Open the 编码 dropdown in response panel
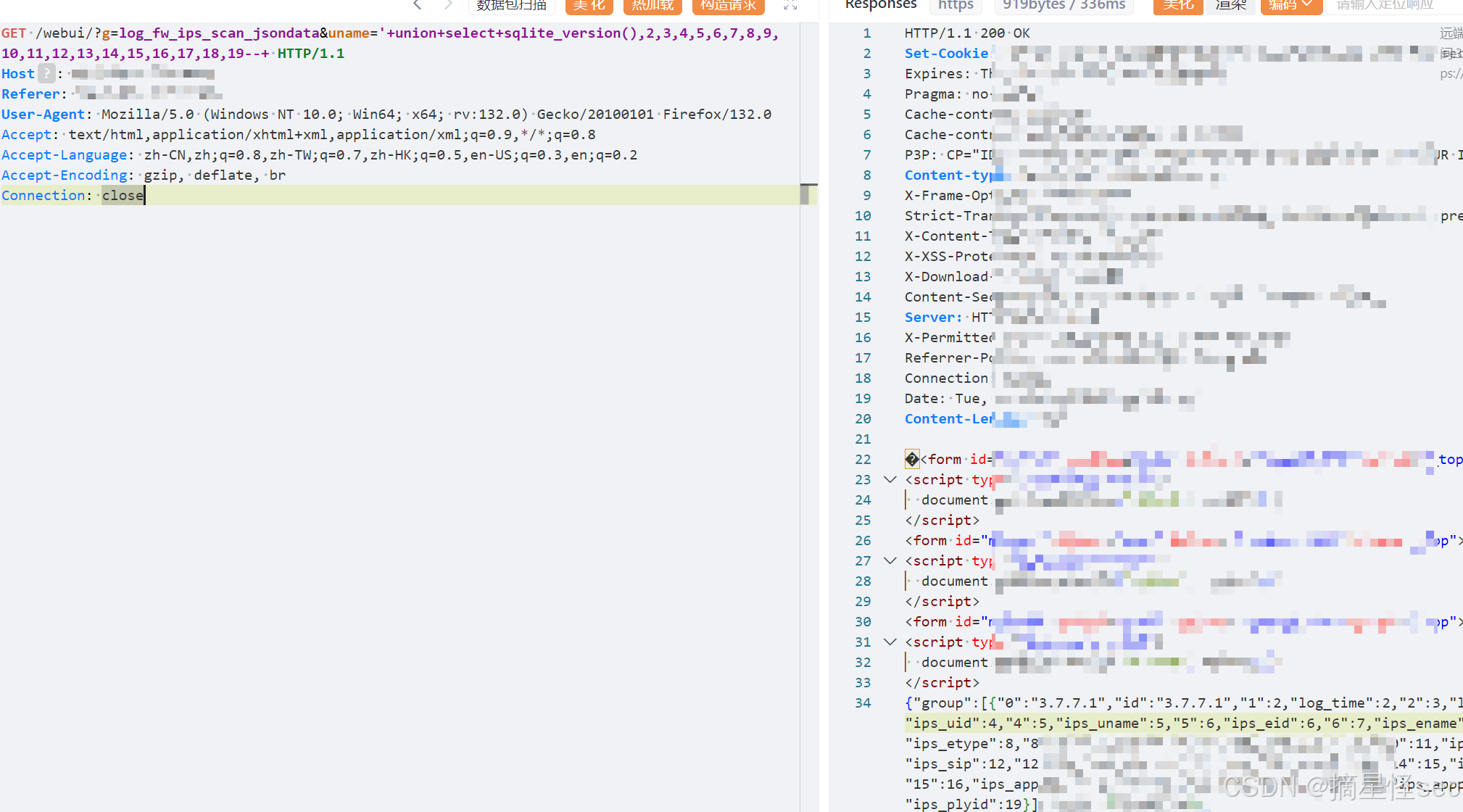Screen dimensions: 1463x812 click(x=1291, y=5)
